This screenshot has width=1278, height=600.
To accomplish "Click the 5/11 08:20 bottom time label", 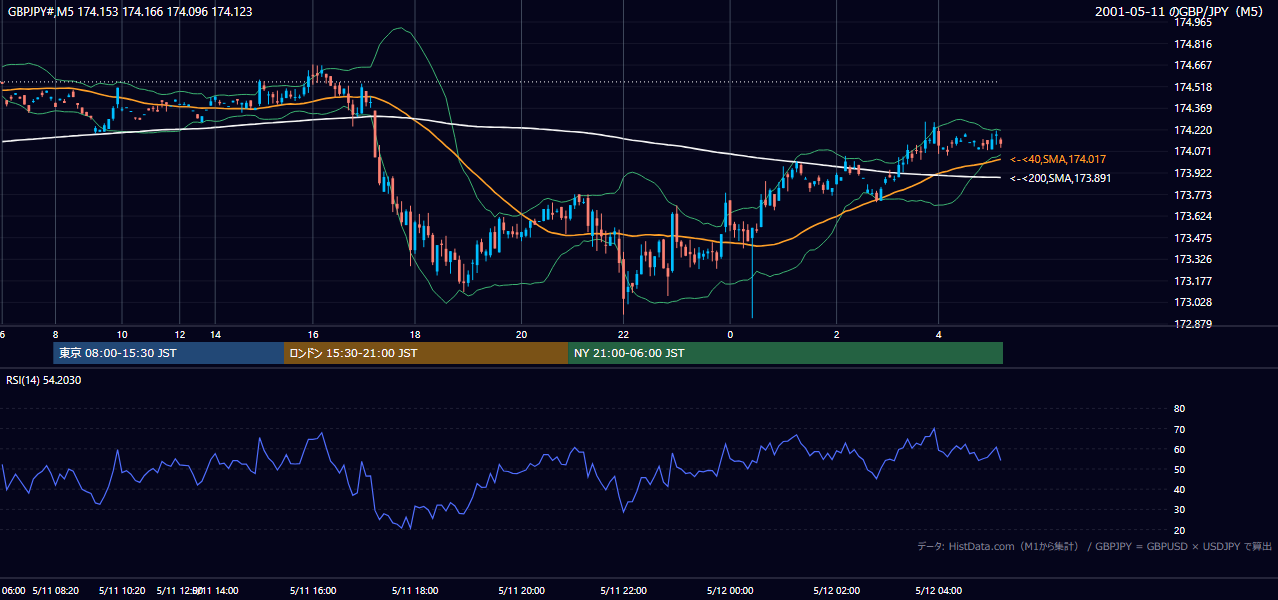I will pyautogui.click(x=56, y=591).
